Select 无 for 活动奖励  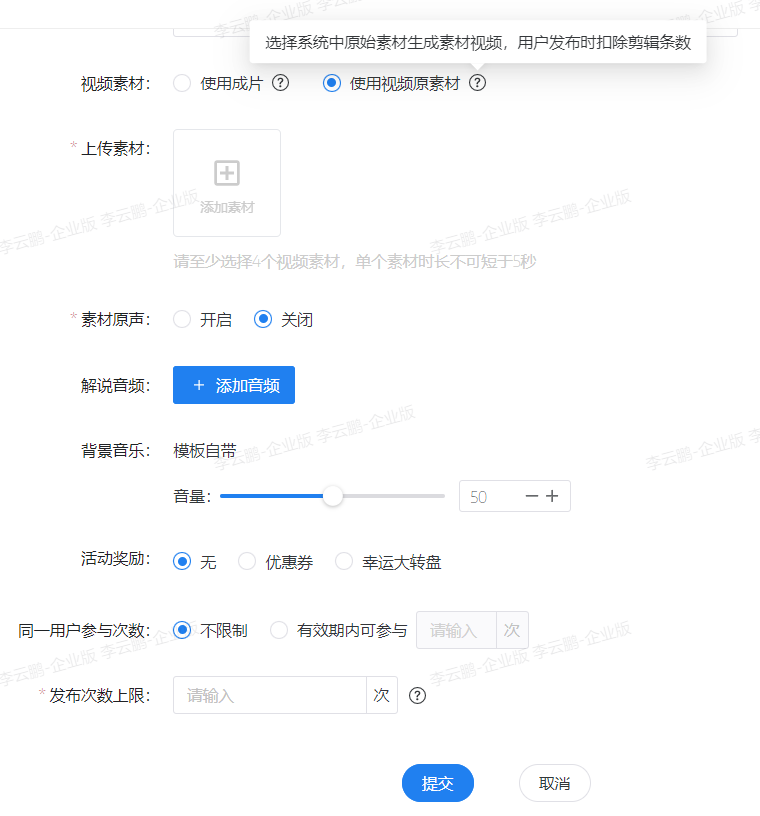182,562
